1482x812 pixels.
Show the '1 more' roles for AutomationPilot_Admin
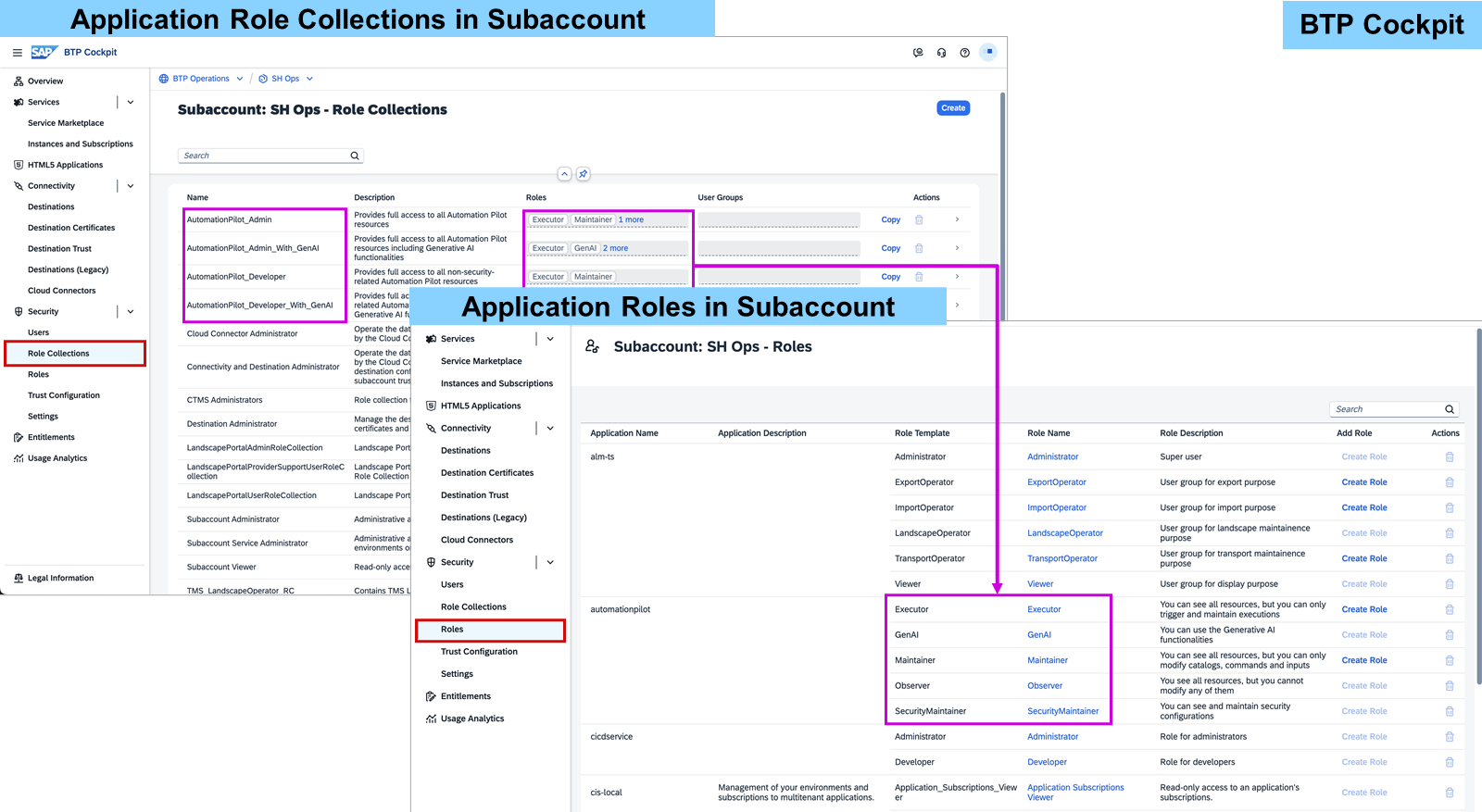(x=631, y=219)
